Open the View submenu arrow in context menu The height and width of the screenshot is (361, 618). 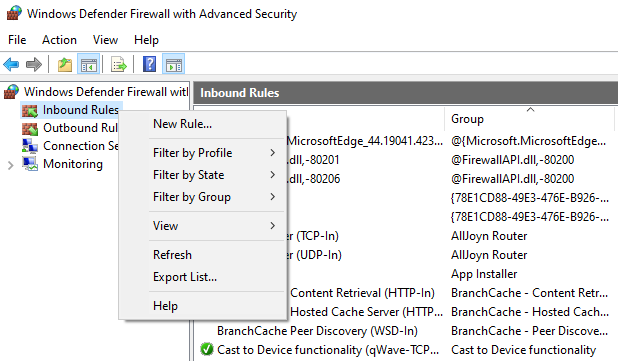click(273, 225)
